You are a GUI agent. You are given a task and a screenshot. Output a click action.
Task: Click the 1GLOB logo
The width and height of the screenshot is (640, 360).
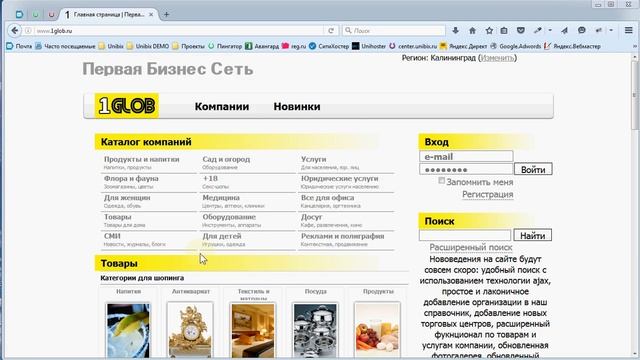point(127,106)
